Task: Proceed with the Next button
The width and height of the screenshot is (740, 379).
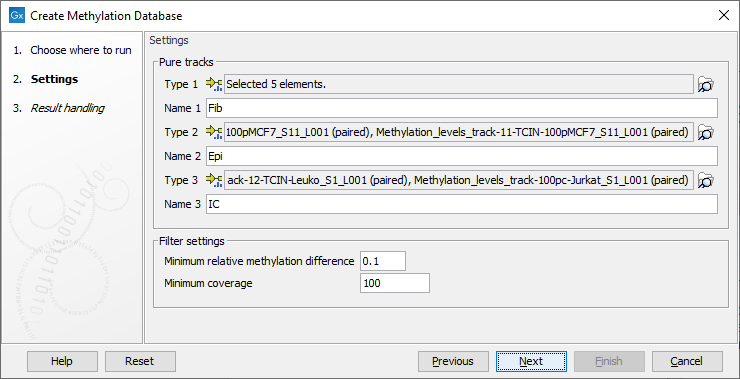Action: (531, 362)
